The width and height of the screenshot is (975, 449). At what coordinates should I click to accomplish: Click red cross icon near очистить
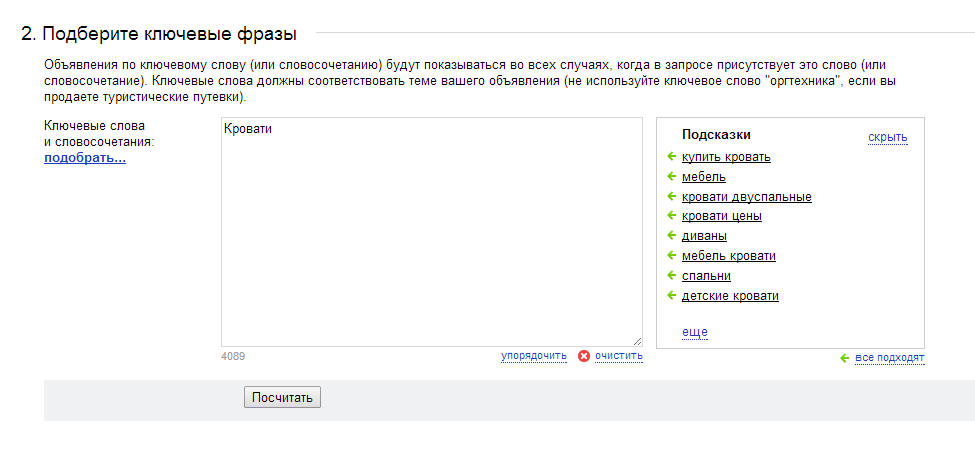(x=583, y=356)
